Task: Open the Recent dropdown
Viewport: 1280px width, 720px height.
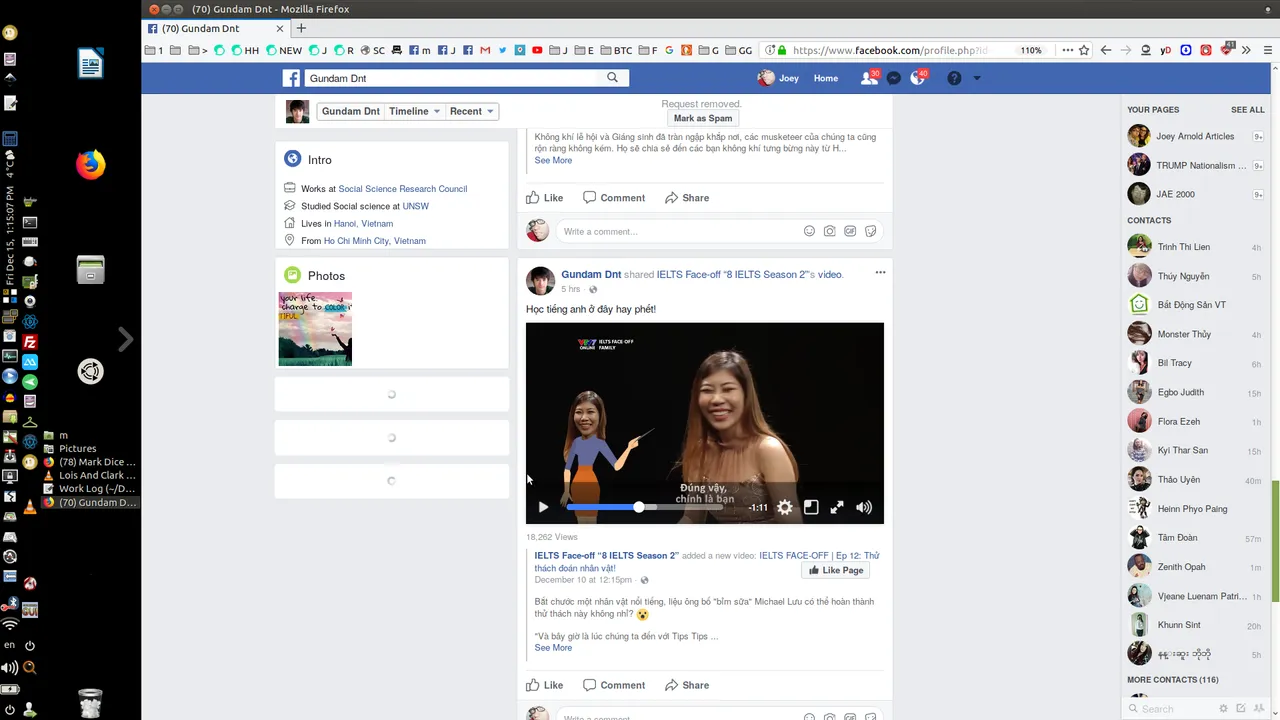Action: [471, 111]
